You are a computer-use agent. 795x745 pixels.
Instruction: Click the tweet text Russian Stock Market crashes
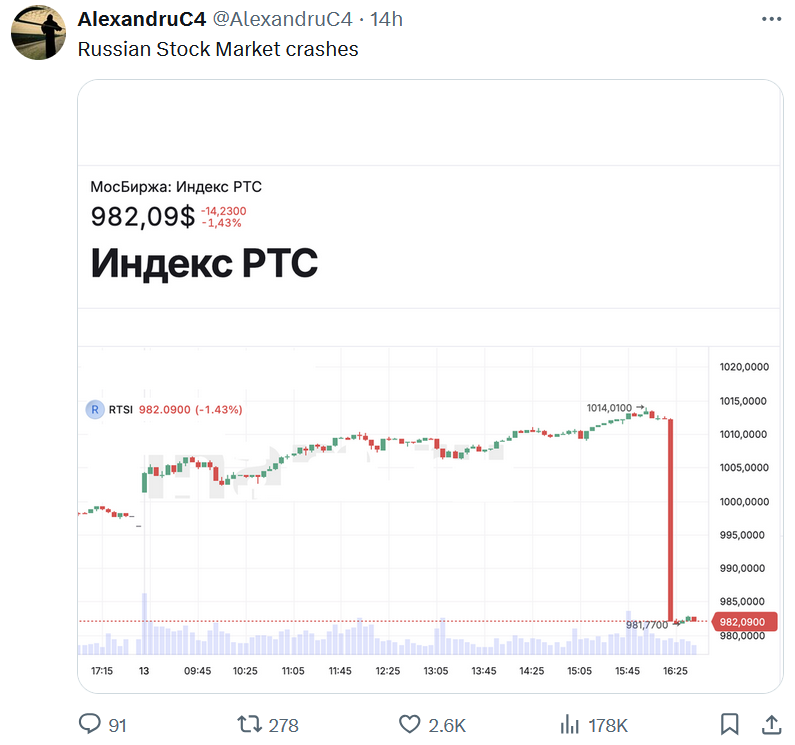218,49
